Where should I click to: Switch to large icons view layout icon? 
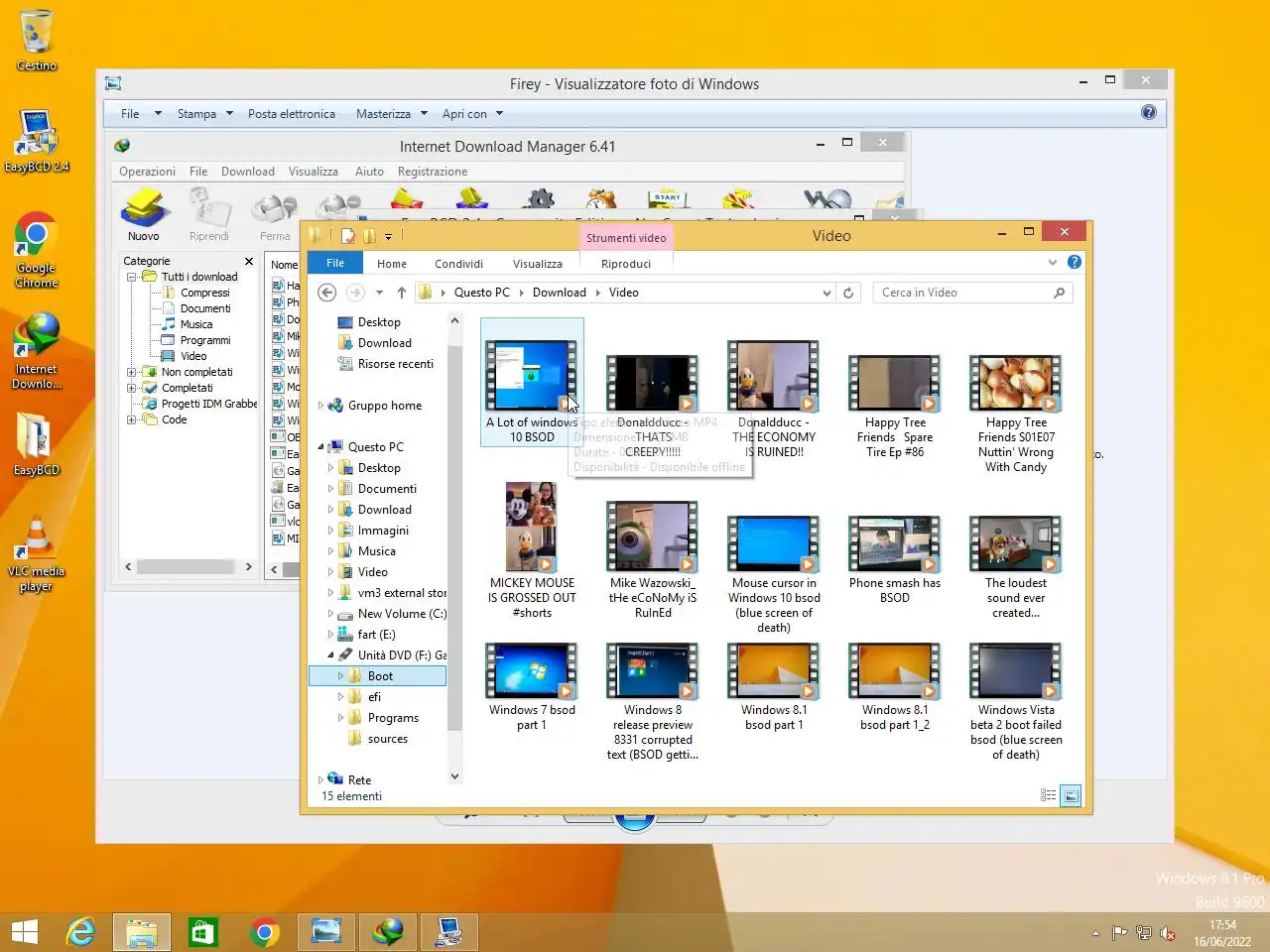click(1071, 795)
